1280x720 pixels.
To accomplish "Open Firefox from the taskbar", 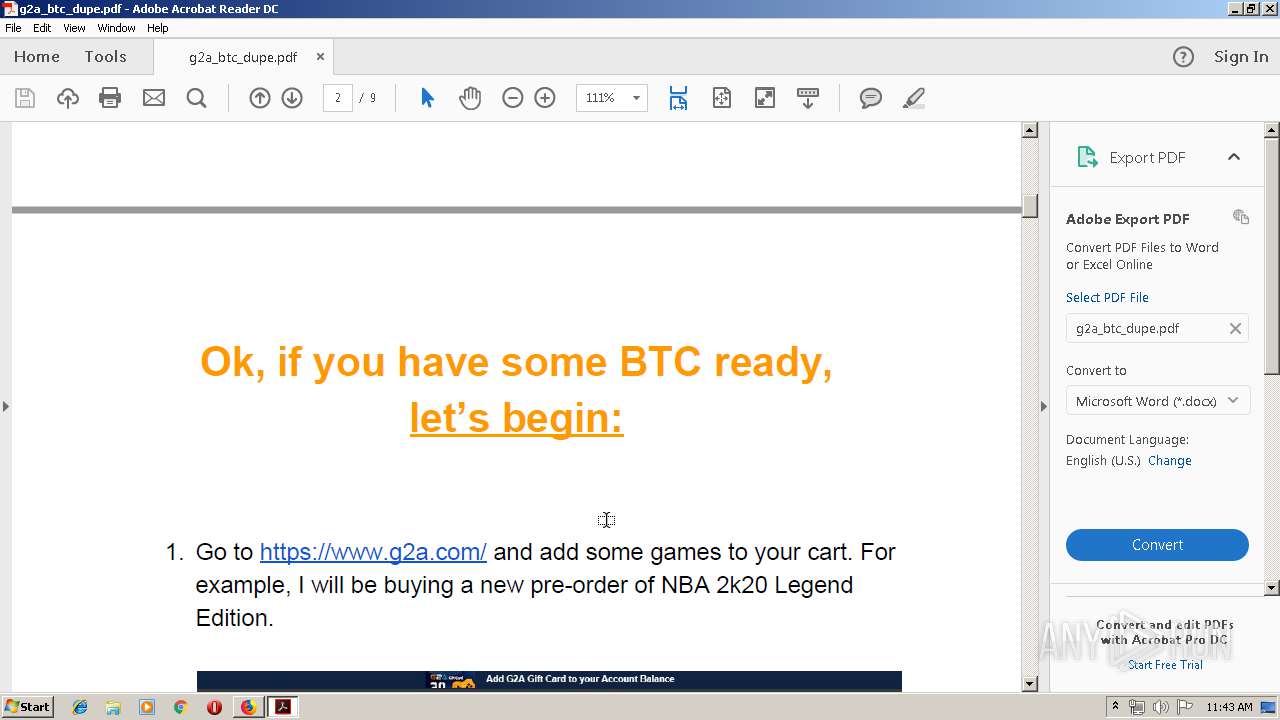I will [x=248, y=707].
